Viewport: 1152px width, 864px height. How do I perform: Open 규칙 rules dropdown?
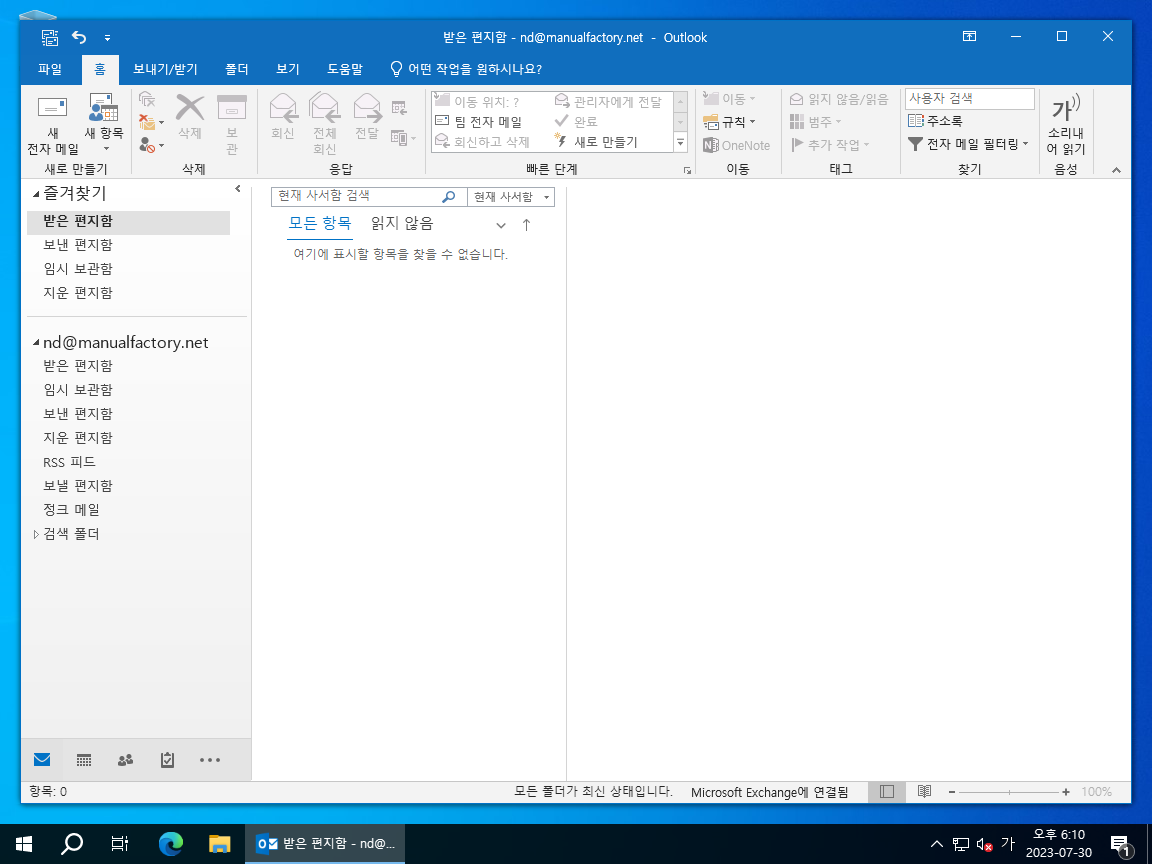click(730, 122)
